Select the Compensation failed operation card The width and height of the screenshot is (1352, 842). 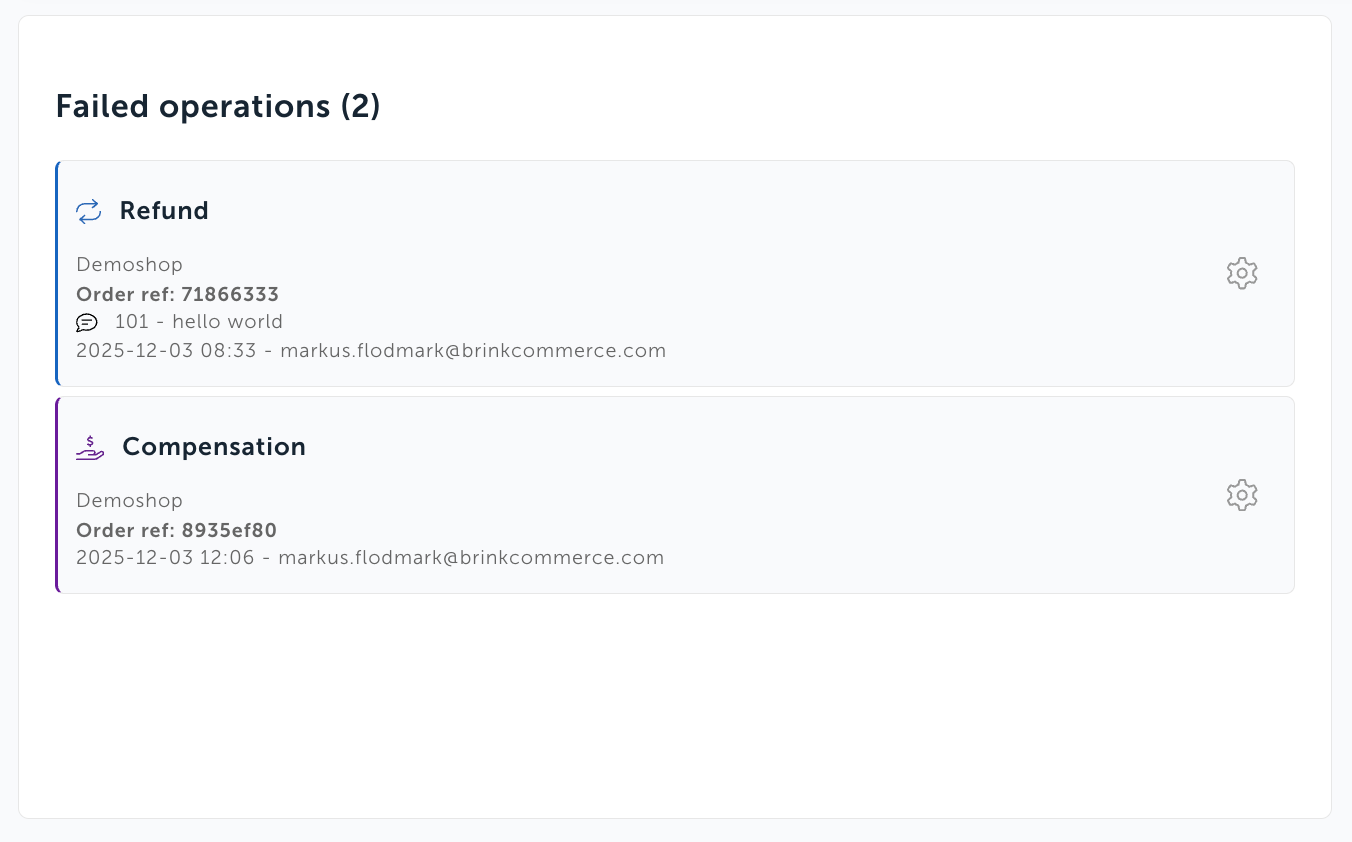(x=675, y=495)
